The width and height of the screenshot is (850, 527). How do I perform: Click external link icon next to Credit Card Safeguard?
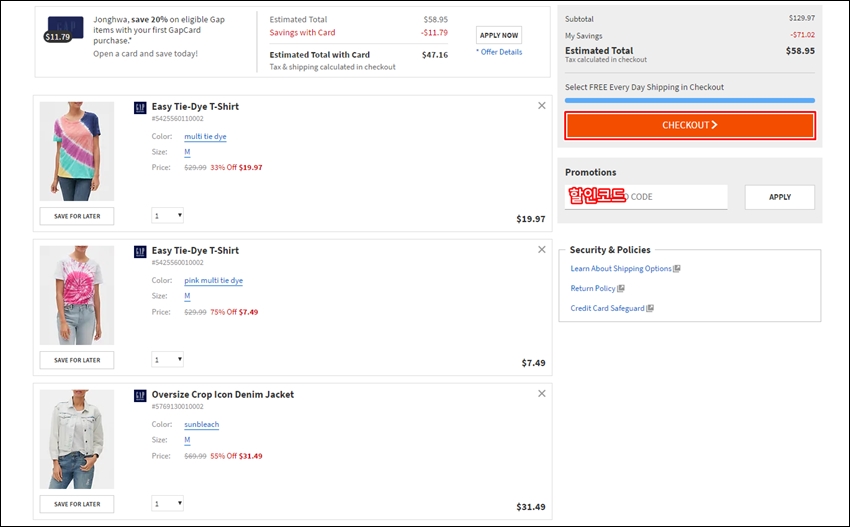(x=650, y=309)
